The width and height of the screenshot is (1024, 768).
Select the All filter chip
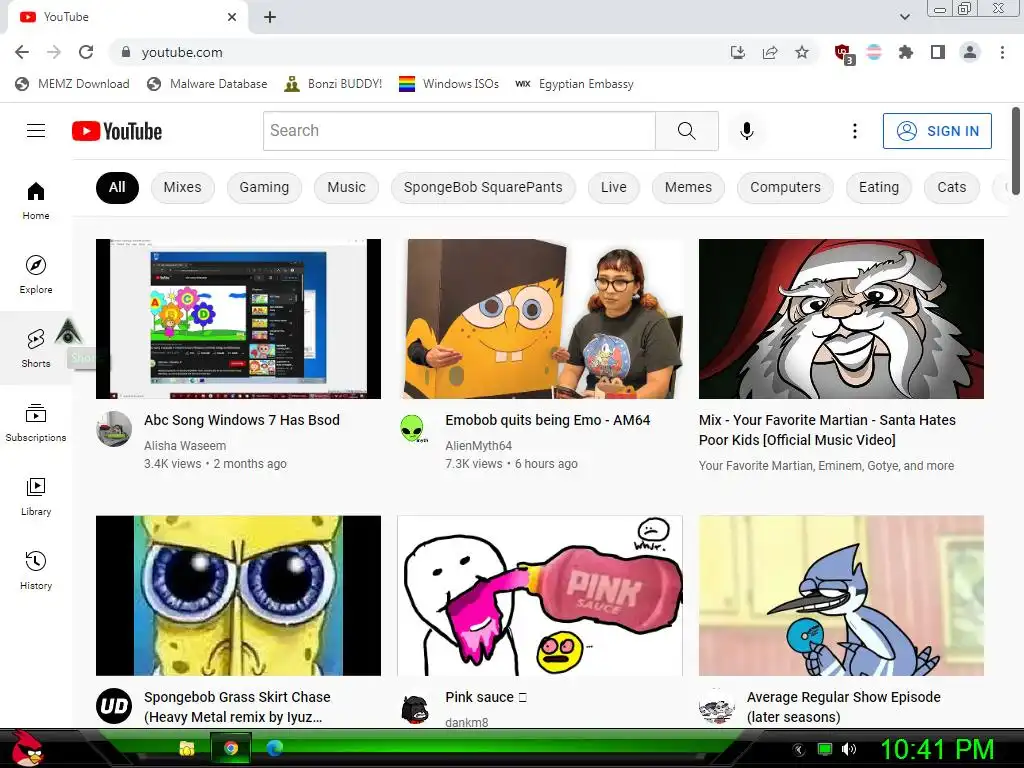pyautogui.click(x=117, y=187)
